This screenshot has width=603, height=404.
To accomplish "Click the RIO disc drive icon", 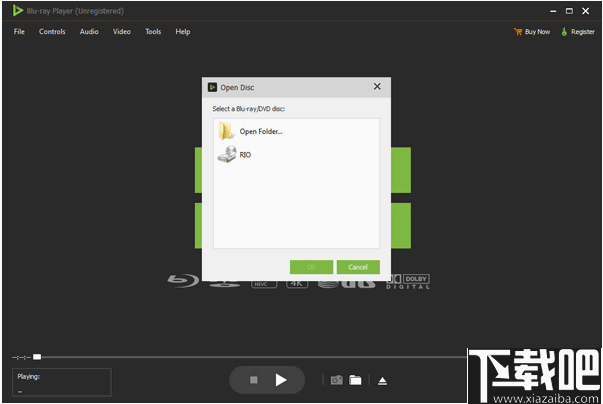I will click(x=227, y=154).
